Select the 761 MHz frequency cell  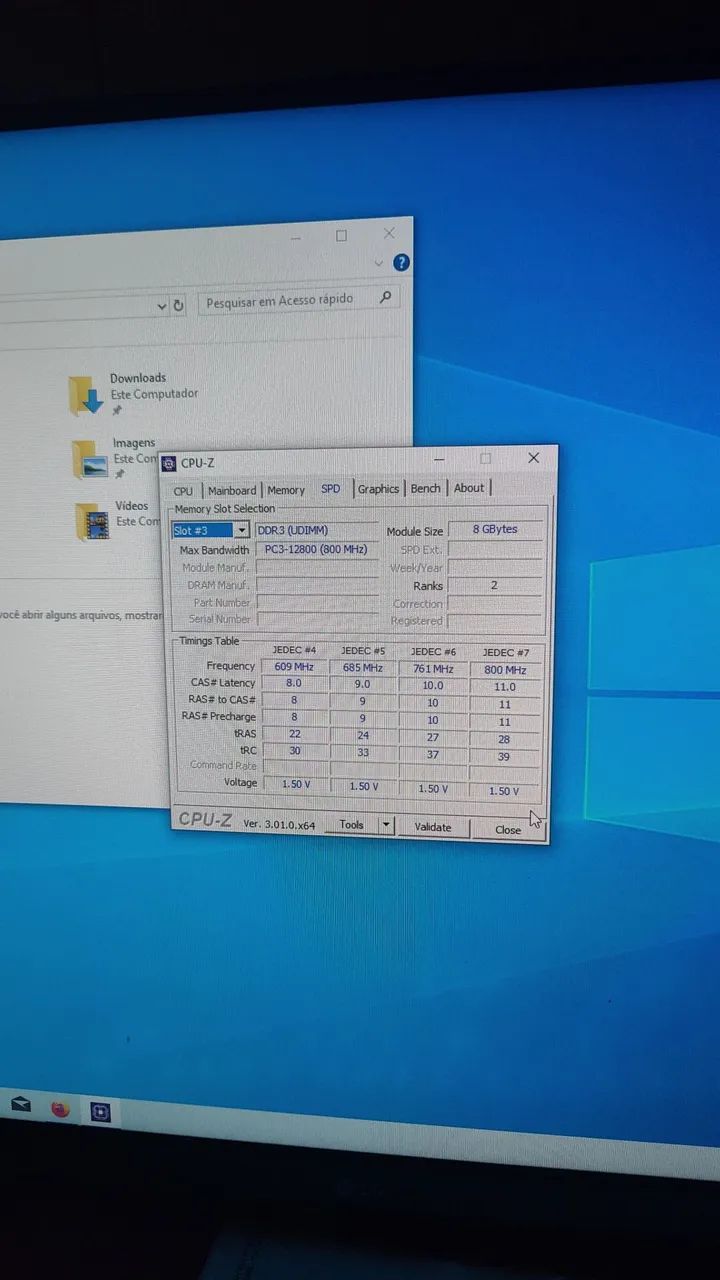tap(433, 669)
